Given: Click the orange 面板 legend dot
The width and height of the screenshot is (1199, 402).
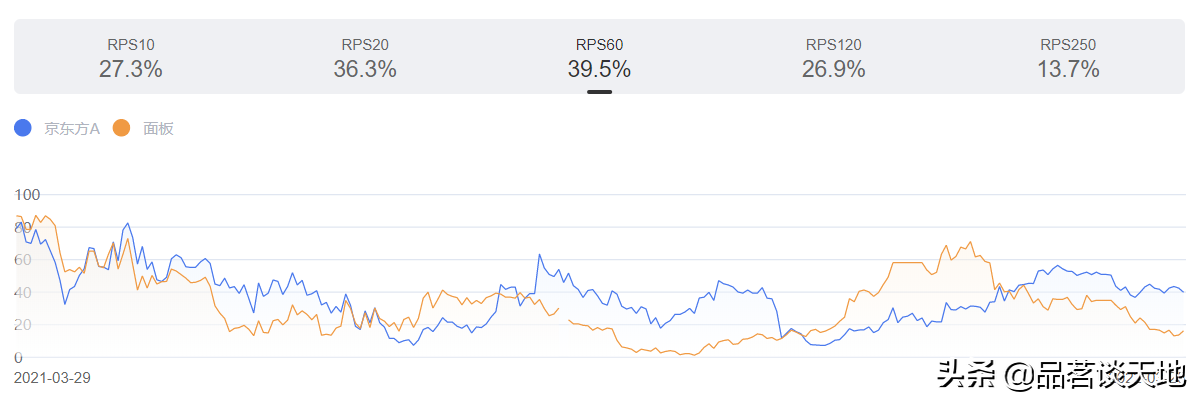Looking at the screenshot, I should [122, 128].
